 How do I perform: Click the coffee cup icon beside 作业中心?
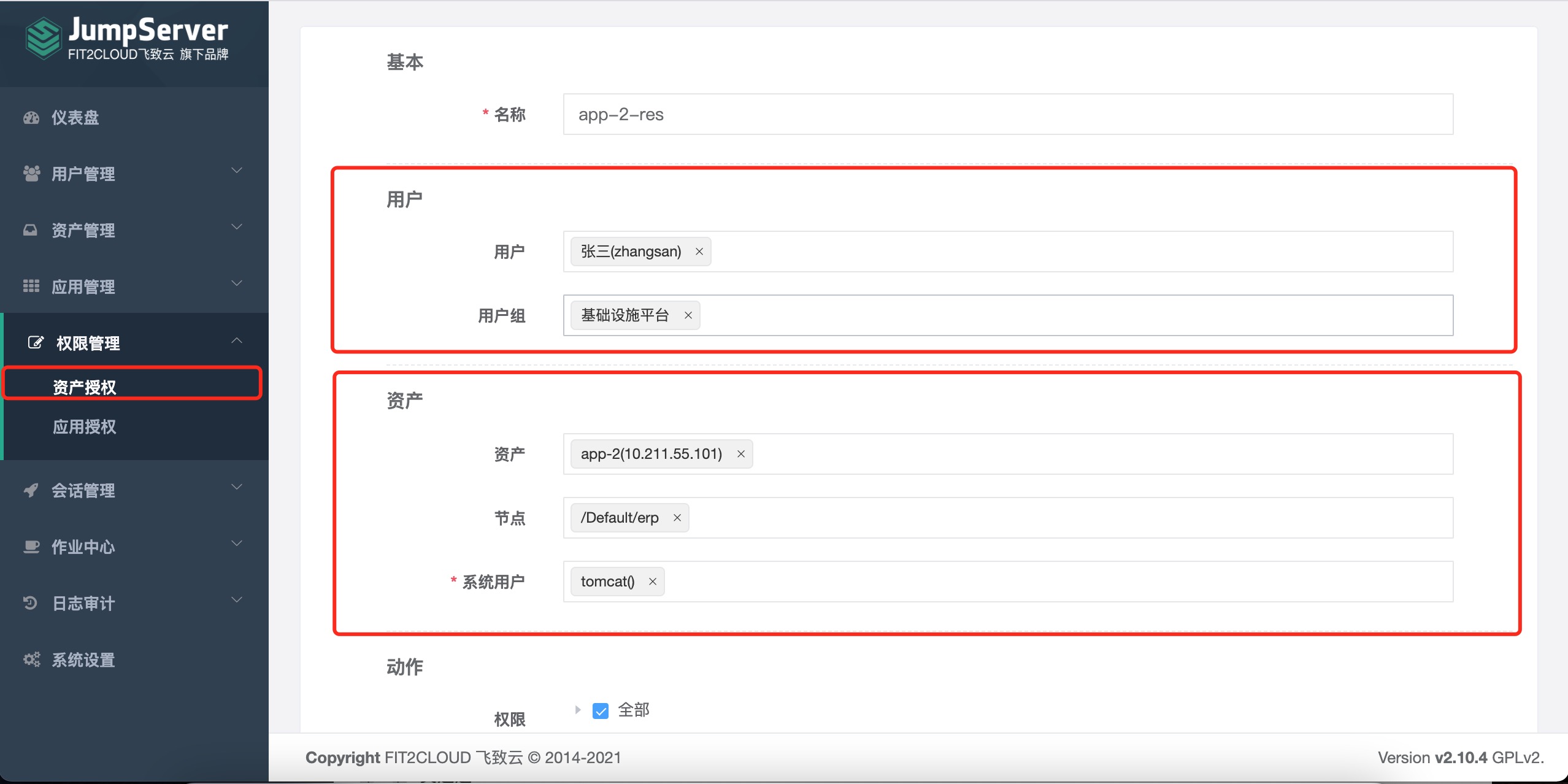pos(31,547)
